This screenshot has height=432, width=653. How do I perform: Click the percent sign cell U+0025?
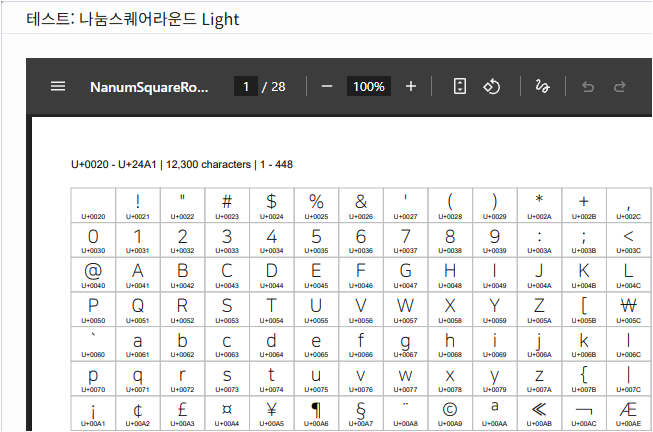click(x=317, y=205)
